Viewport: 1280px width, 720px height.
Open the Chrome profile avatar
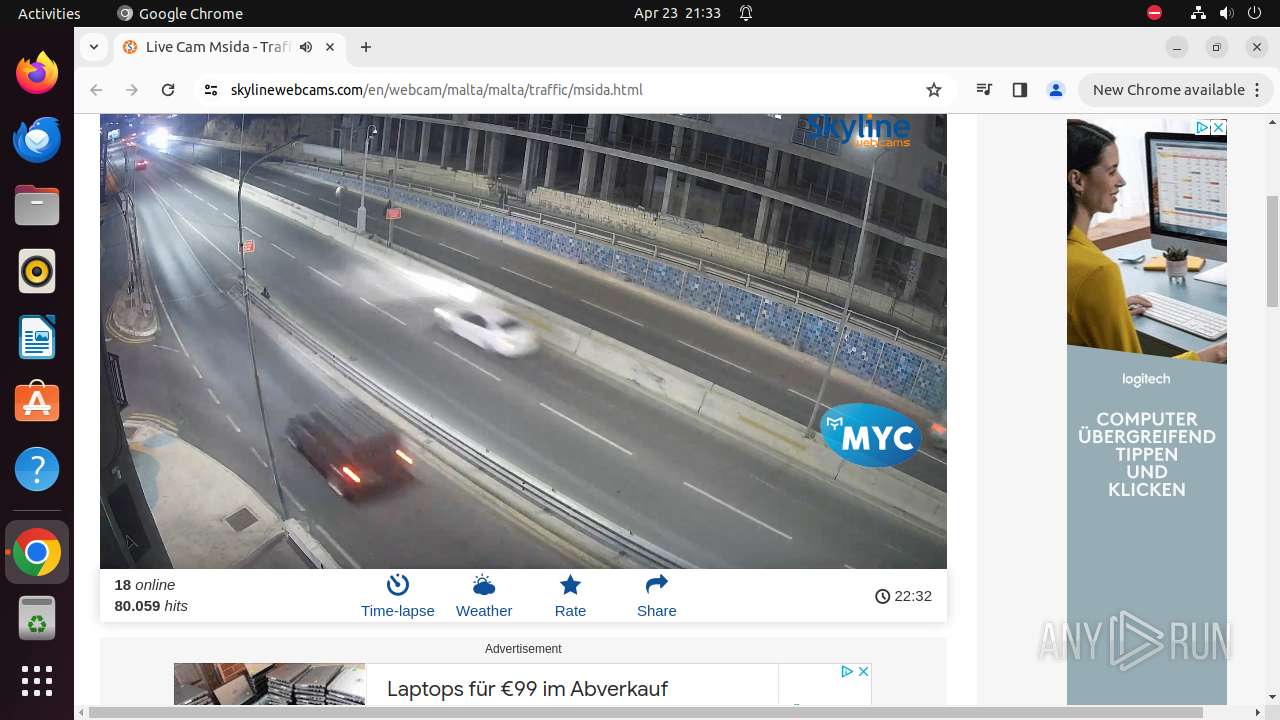[1056, 90]
